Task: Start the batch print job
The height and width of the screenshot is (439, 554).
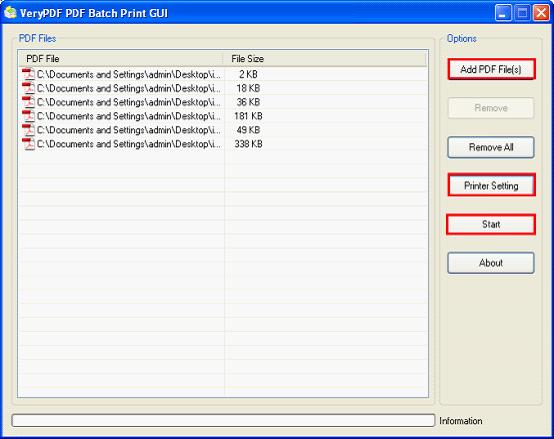Action: tap(491, 224)
